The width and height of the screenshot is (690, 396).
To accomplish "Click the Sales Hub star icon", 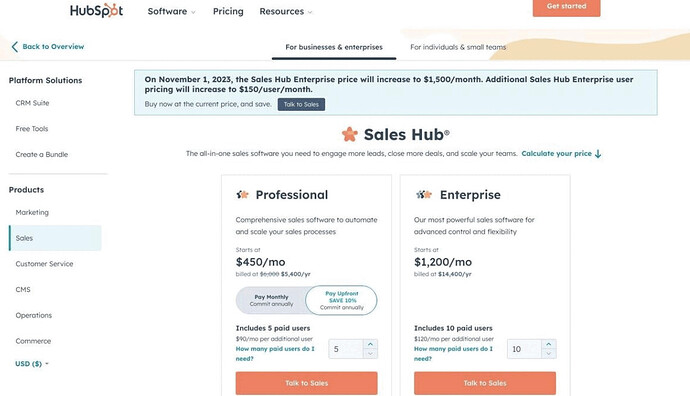I will click(x=350, y=134).
